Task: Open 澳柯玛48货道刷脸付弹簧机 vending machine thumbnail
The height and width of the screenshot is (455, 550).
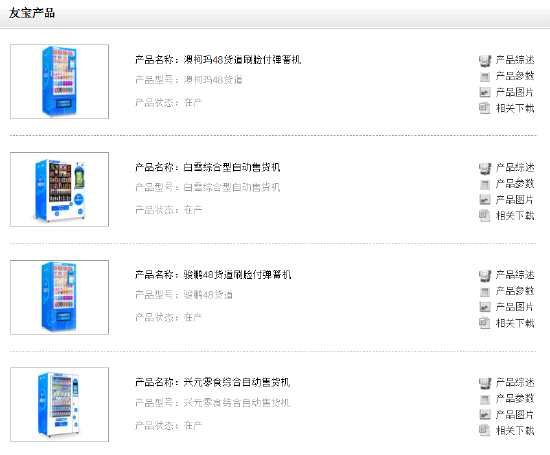Action: pyautogui.click(x=60, y=81)
